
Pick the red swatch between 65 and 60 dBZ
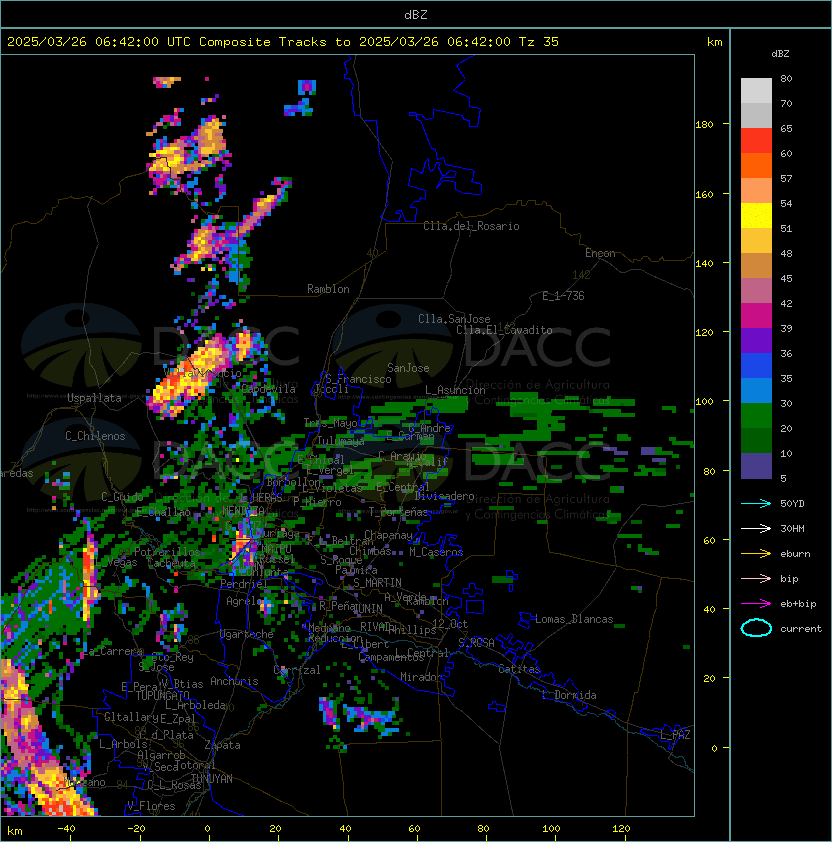click(756, 141)
